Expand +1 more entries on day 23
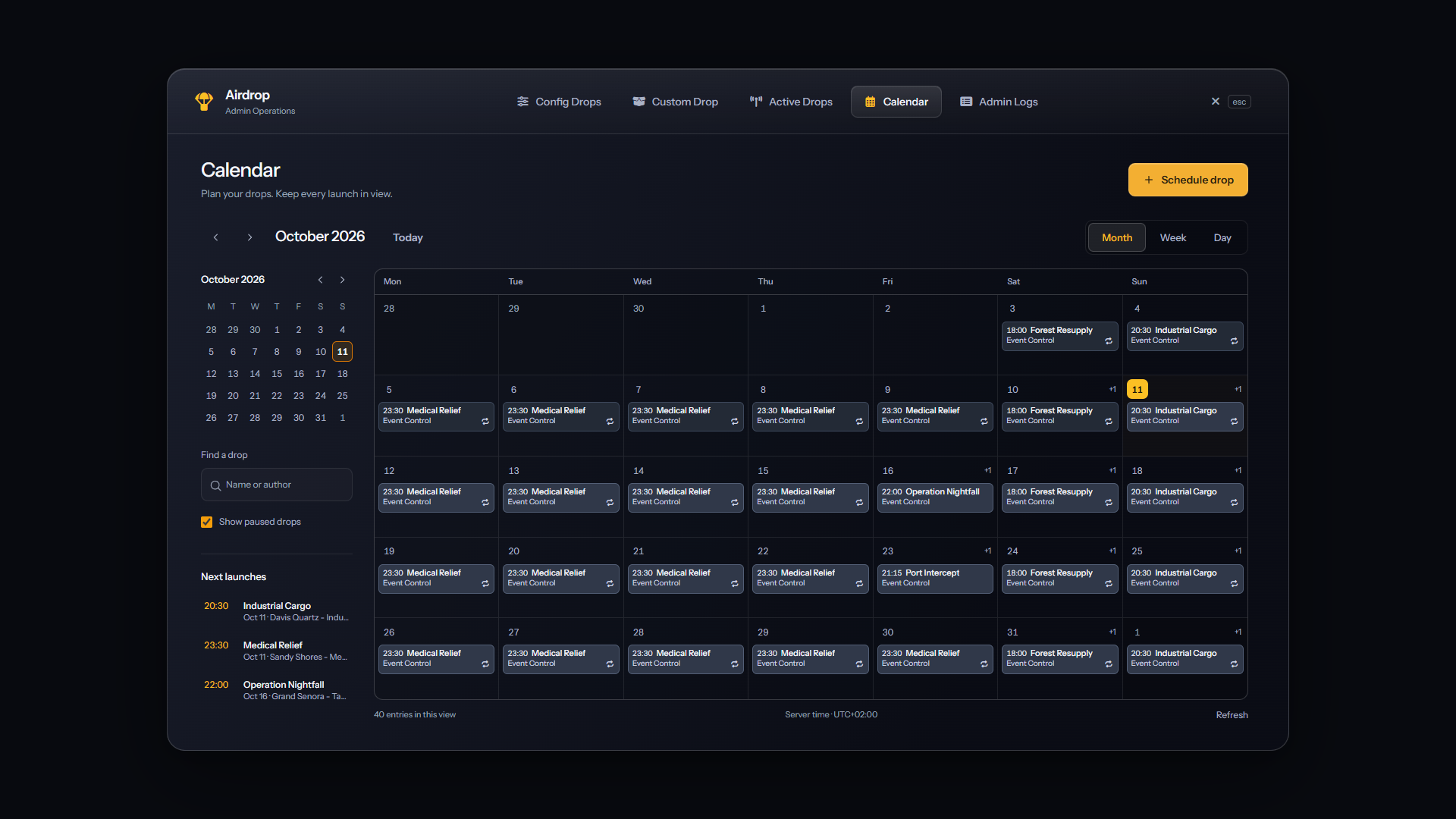Viewport: 1456px width, 819px height. [x=988, y=551]
